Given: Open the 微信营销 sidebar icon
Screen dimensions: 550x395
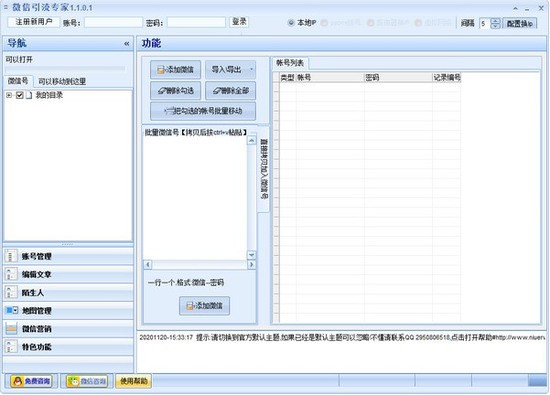Looking at the screenshot, I should coord(11,328).
